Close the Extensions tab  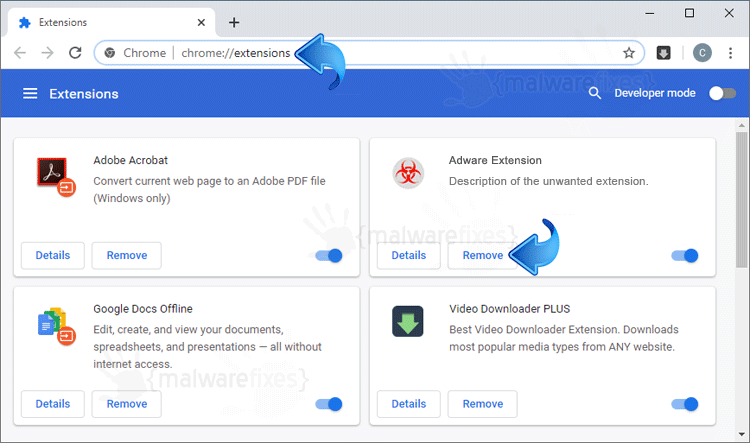click(x=201, y=22)
